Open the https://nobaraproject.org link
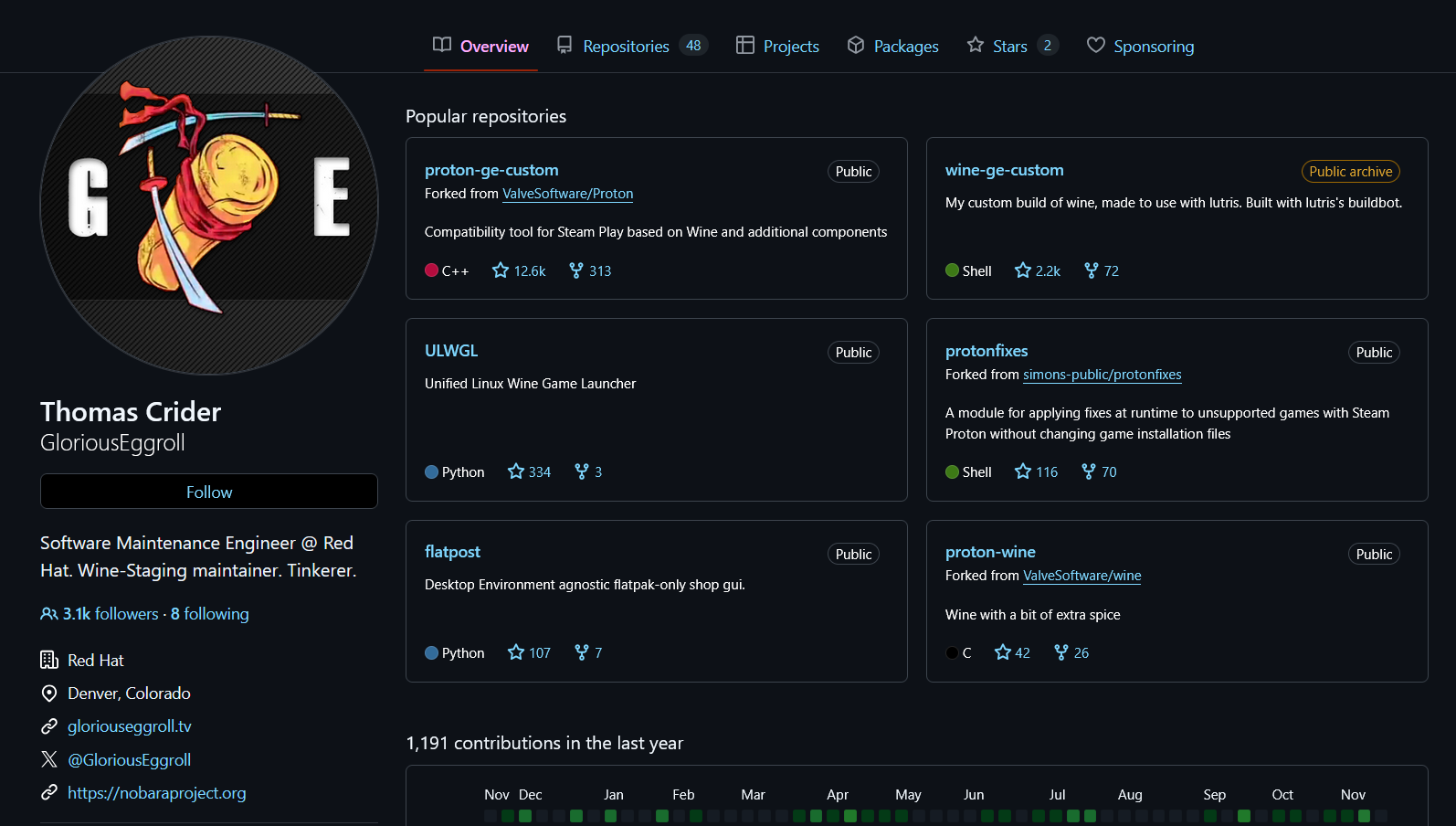The height and width of the screenshot is (826, 1456). coord(157,793)
